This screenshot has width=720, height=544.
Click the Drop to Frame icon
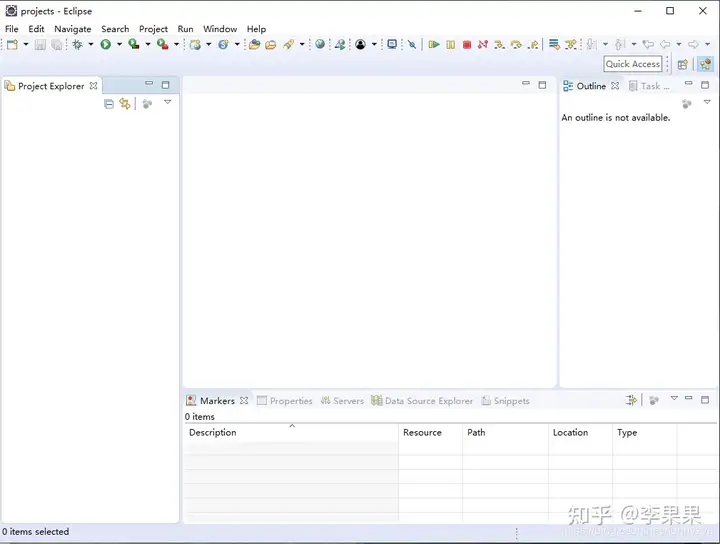click(554, 45)
